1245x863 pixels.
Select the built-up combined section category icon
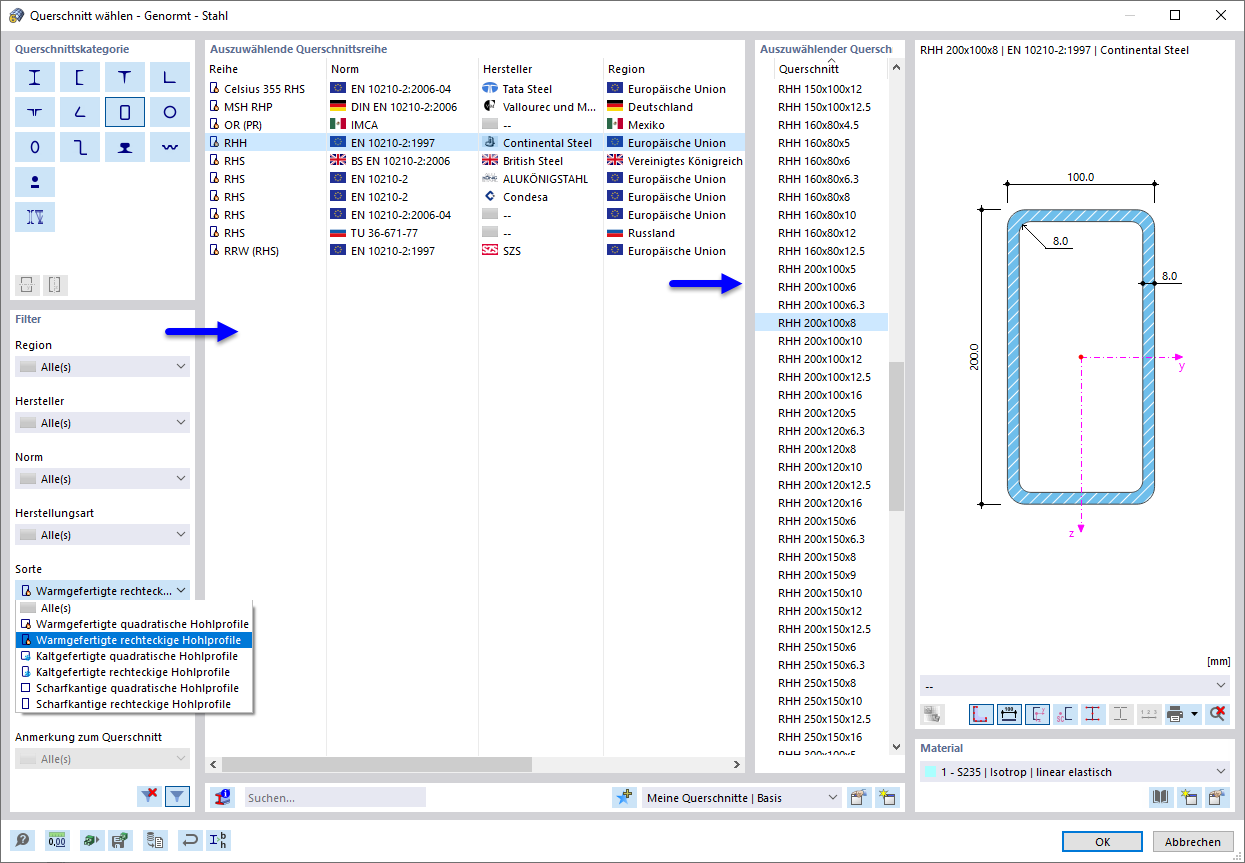pyautogui.click(x=35, y=217)
